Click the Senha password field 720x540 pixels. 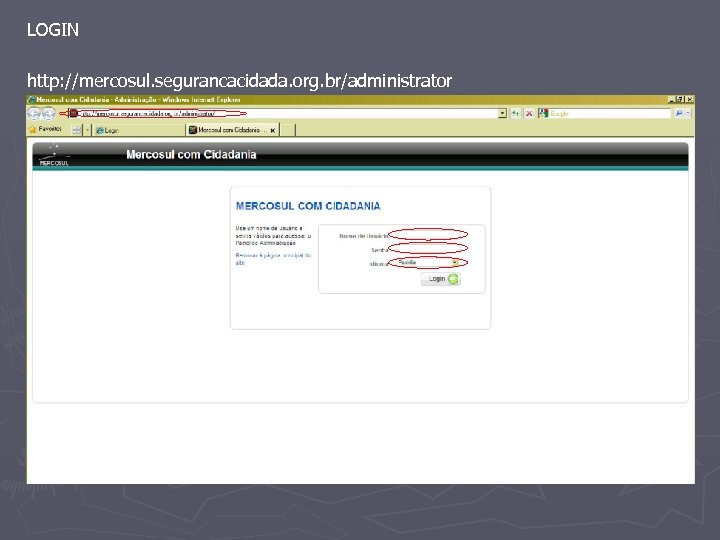(x=428, y=249)
